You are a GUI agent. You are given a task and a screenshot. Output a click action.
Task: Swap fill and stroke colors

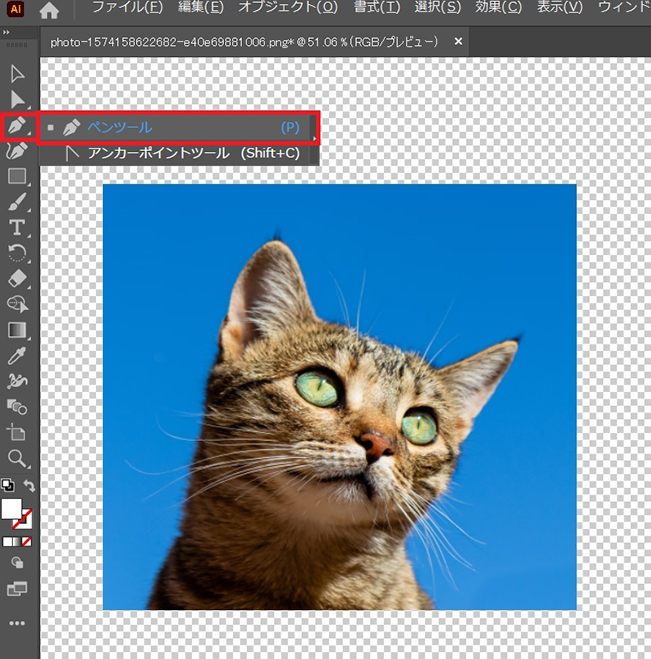30,486
